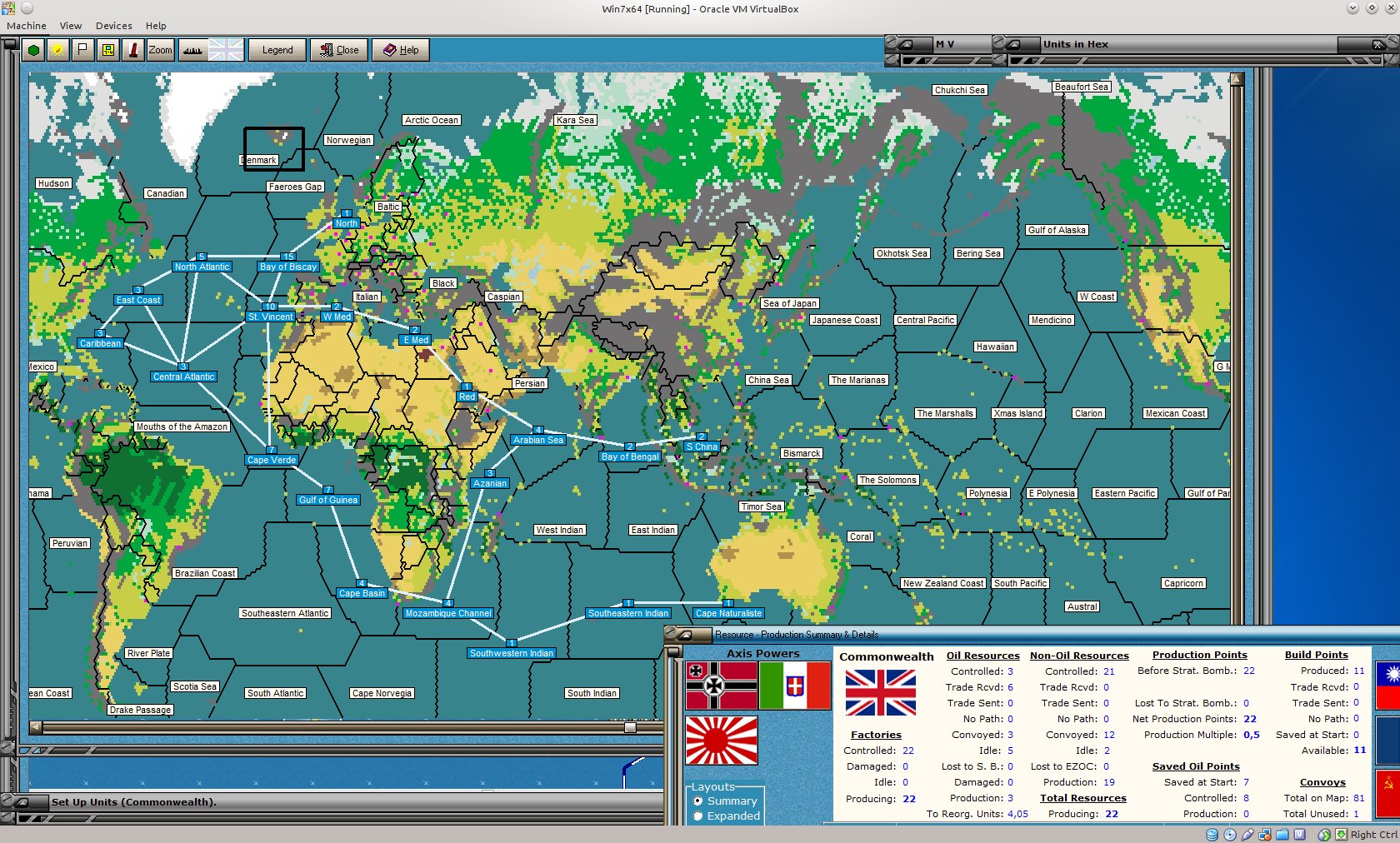Click the Non-Oil Resources heading
Image resolution: width=1400 pixels, height=843 pixels.
pos(1079,656)
